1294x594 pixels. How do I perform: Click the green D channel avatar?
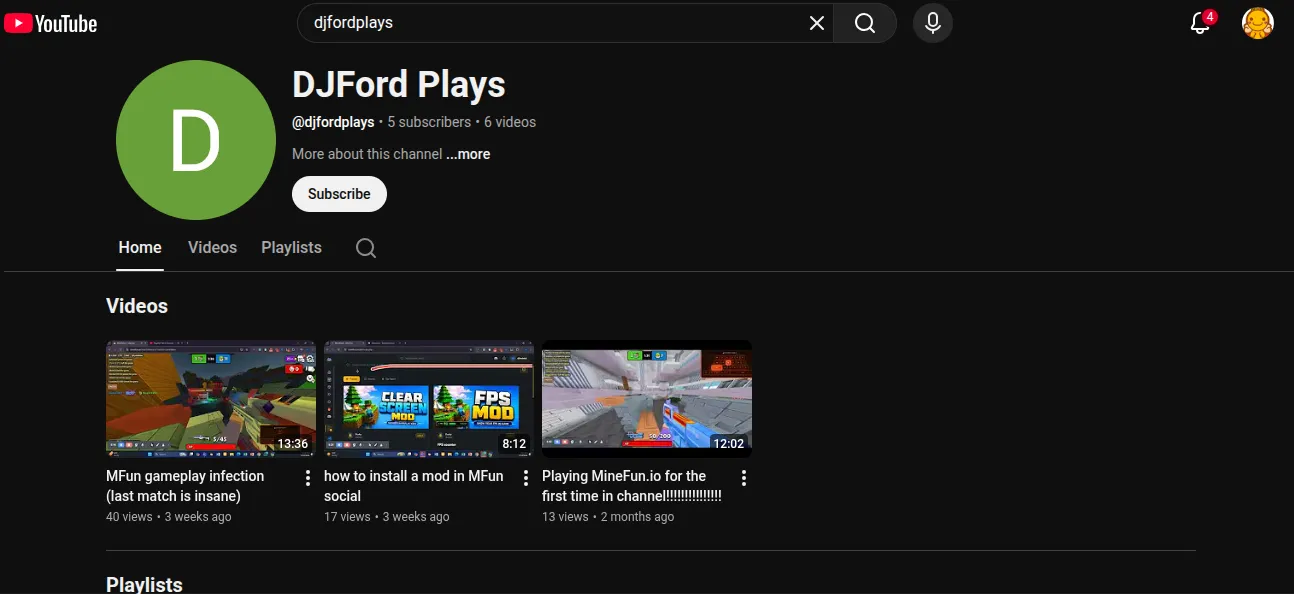click(196, 140)
